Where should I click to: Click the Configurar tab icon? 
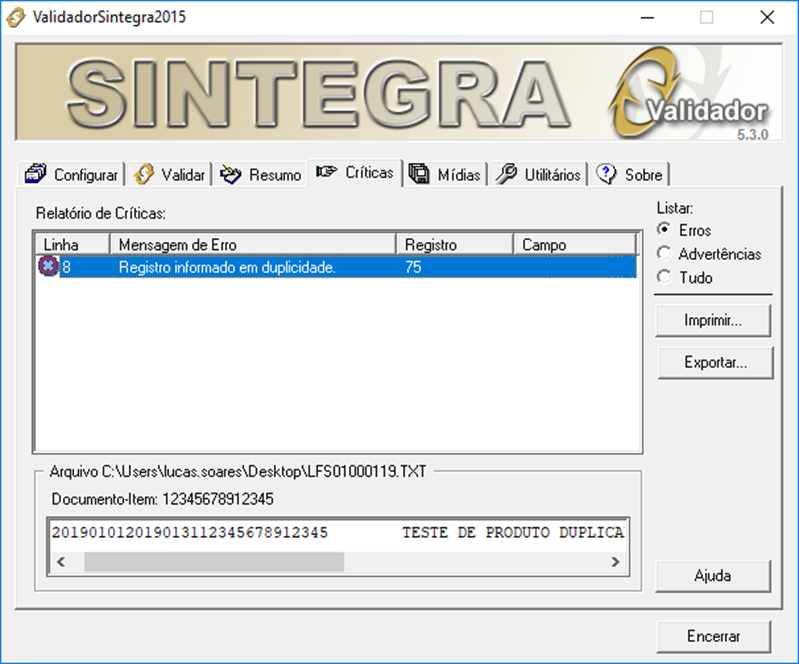[36, 174]
